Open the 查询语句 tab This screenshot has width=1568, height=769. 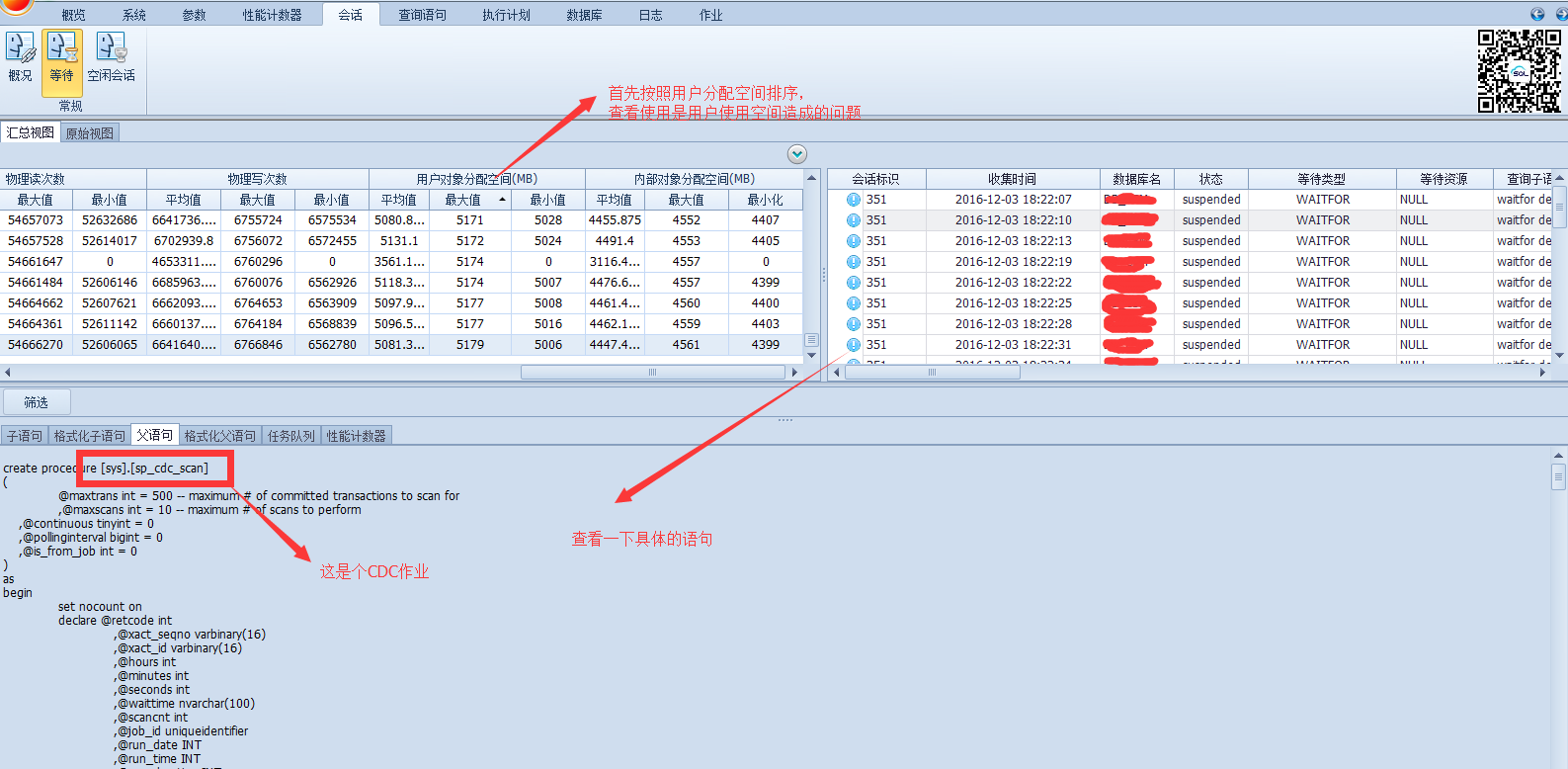click(x=423, y=15)
